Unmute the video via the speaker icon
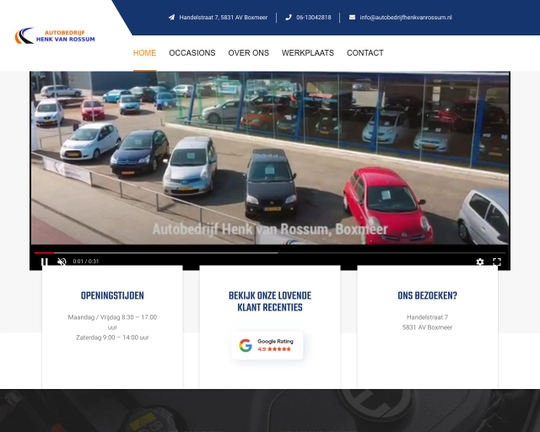Image resolution: width=540 pixels, height=432 pixels. click(x=62, y=261)
